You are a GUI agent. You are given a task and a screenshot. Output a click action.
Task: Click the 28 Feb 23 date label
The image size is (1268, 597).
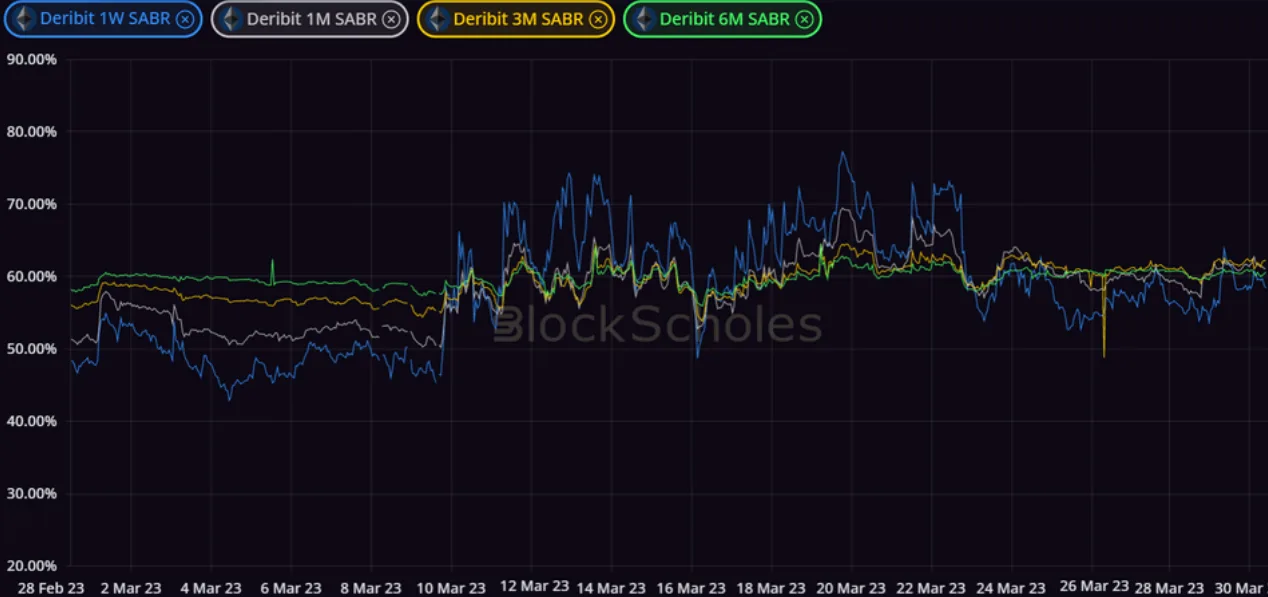click(x=51, y=588)
